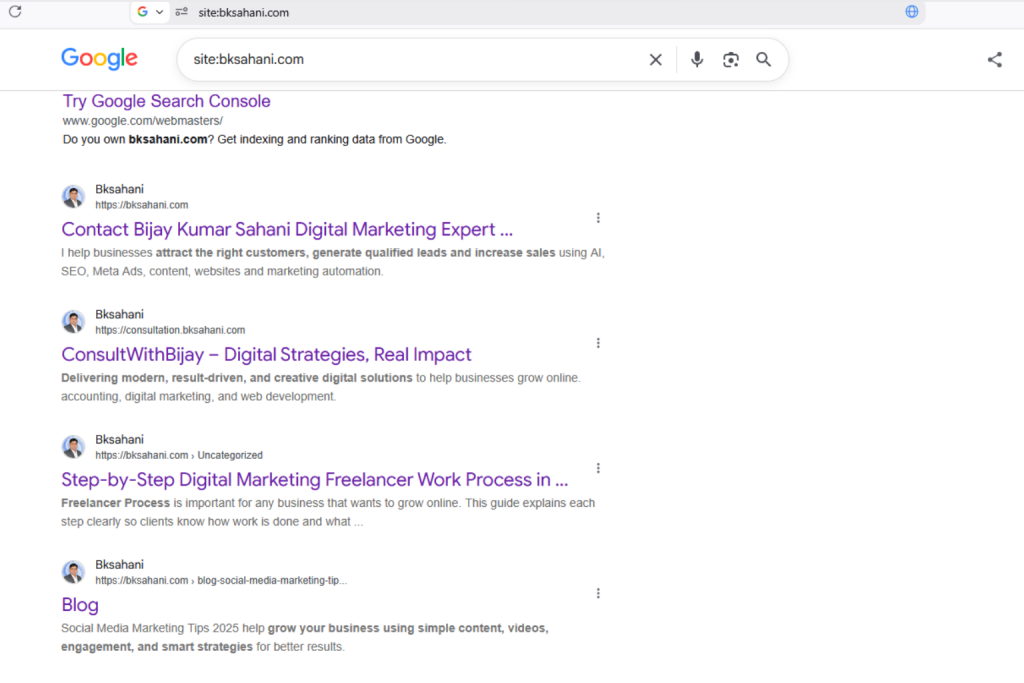Click Bksahani site name above ConsultWithBijay result

click(x=120, y=315)
